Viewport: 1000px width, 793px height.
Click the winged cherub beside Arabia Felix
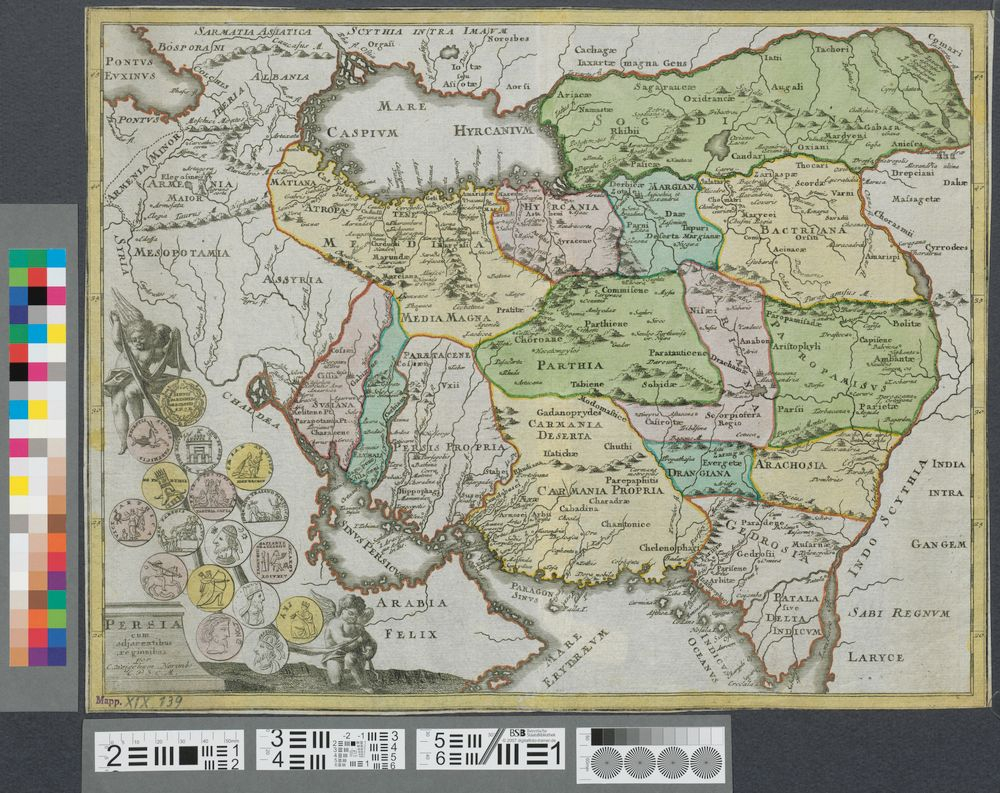click(346, 640)
